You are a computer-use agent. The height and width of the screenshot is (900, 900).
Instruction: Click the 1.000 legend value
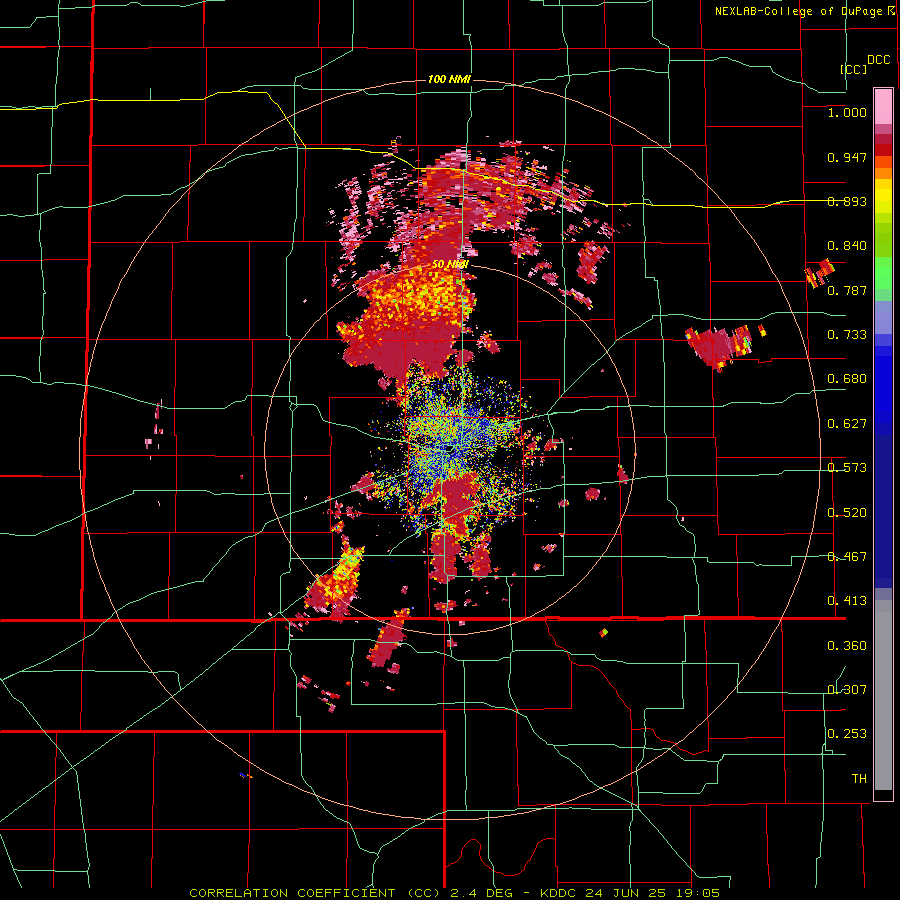pyautogui.click(x=847, y=112)
